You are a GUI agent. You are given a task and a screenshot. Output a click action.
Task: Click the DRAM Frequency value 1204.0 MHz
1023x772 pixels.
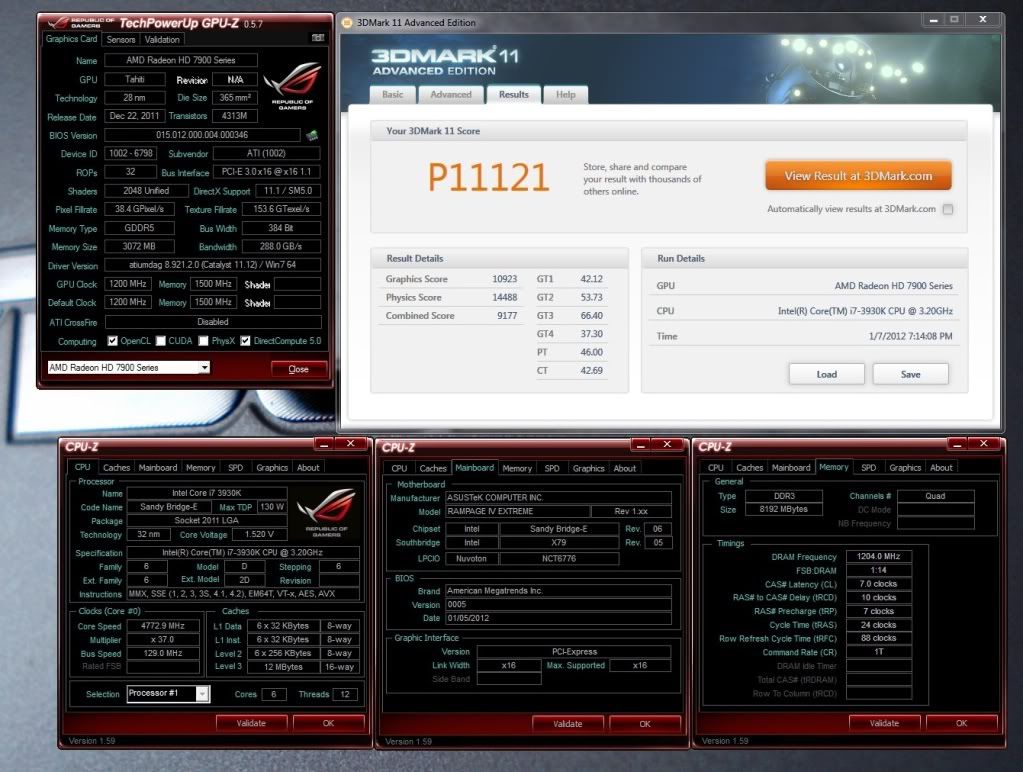(x=879, y=557)
